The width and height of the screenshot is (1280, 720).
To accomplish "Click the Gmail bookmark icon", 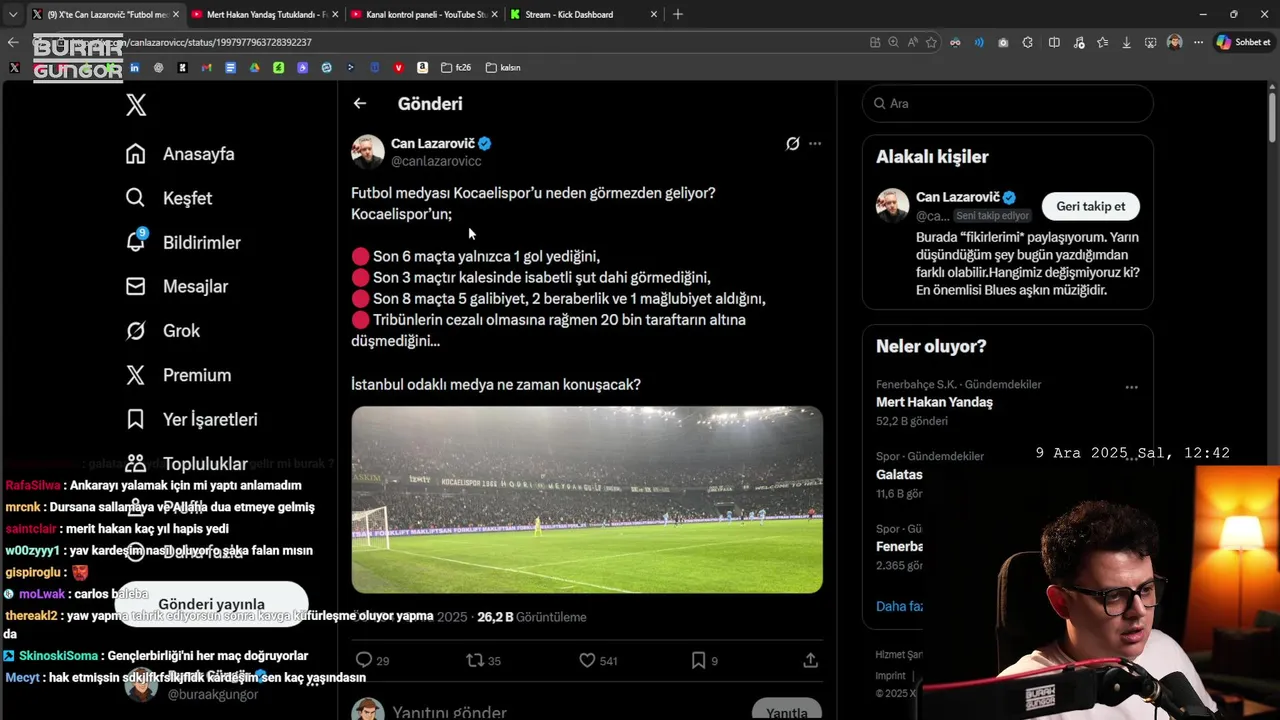I will pos(206,68).
